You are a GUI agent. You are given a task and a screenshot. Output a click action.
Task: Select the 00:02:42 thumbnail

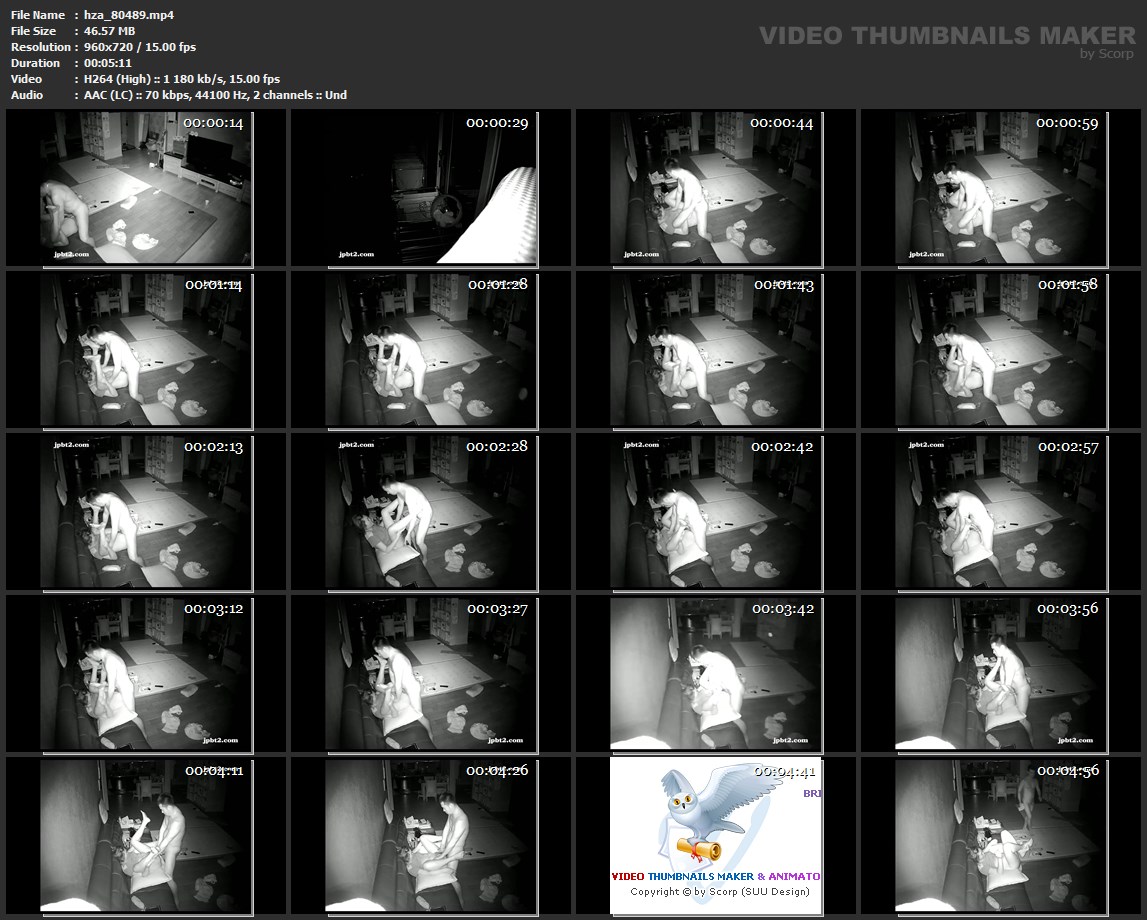(x=716, y=511)
